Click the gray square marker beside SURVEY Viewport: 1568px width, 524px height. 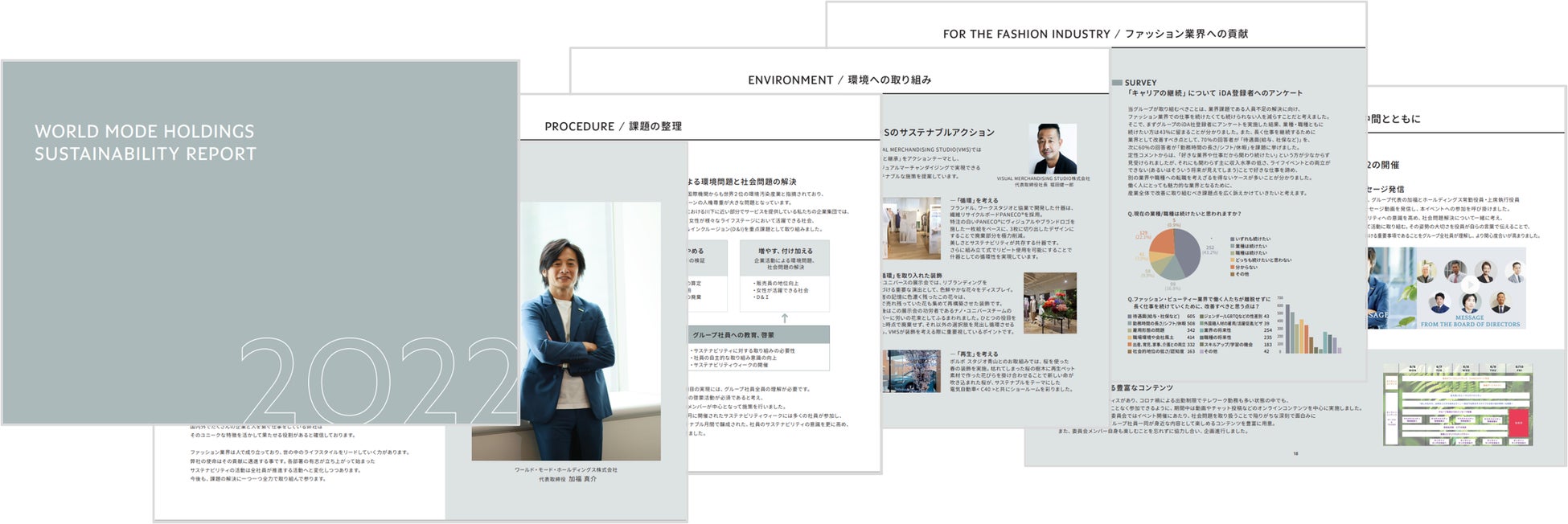click(x=1117, y=83)
